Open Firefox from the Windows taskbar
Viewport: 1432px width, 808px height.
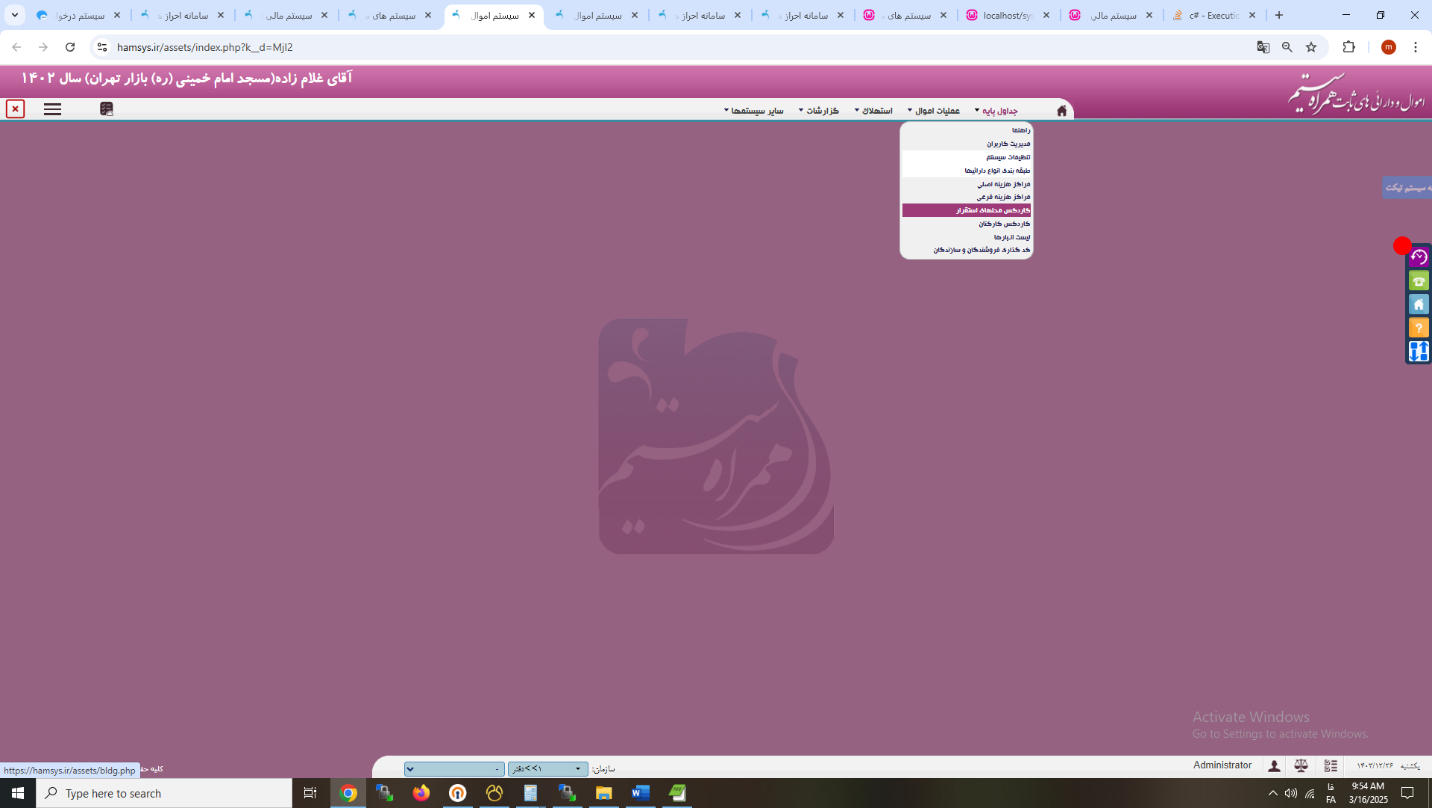(x=421, y=793)
